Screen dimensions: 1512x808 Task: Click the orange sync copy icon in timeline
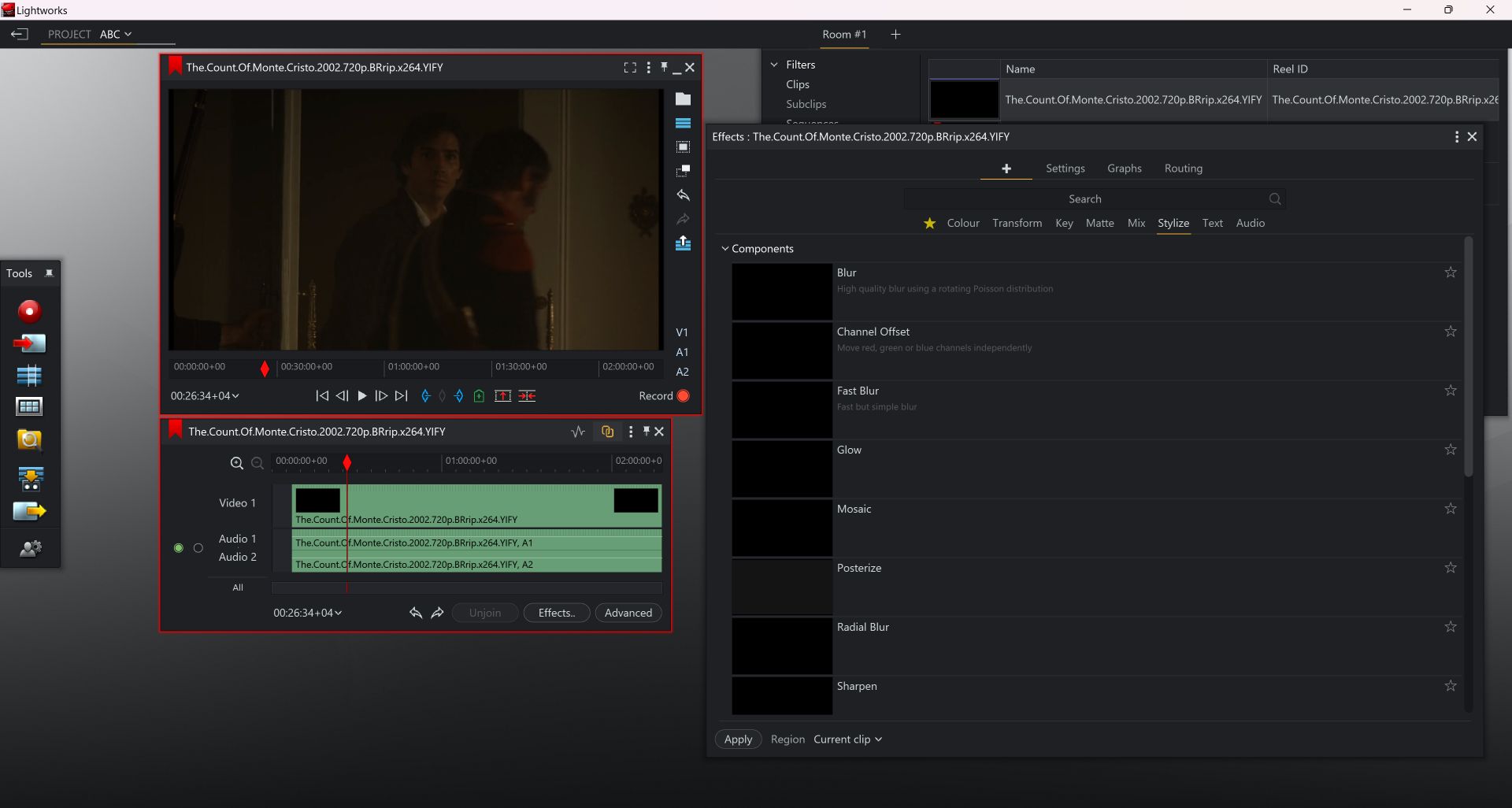(x=607, y=432)
